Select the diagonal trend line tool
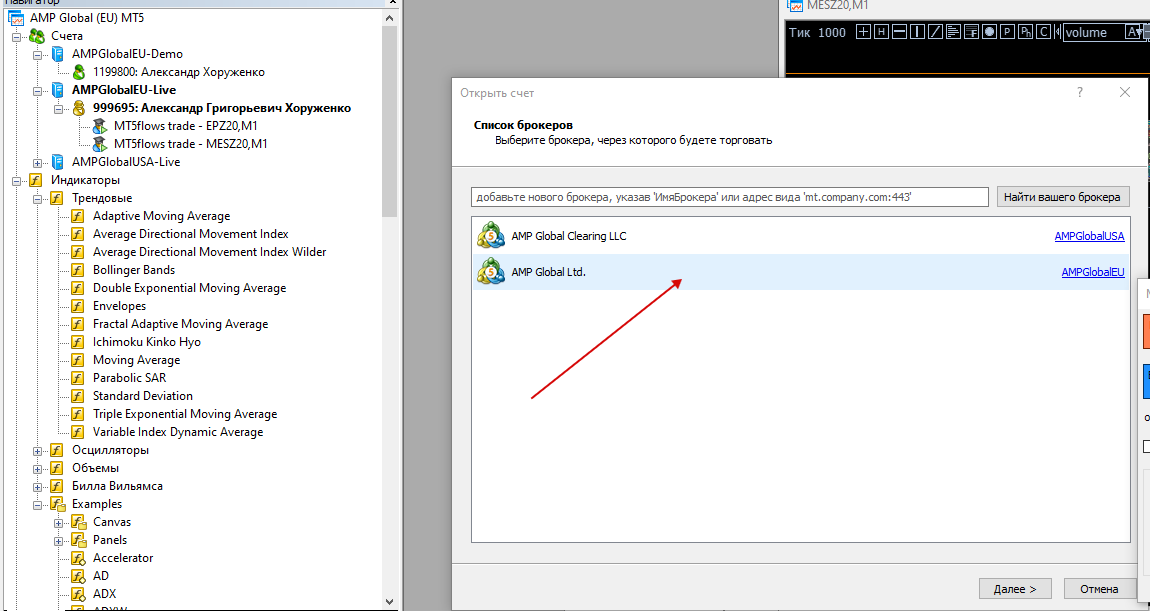This screenshot has height=611, width=1150. [x=935, y=32]
